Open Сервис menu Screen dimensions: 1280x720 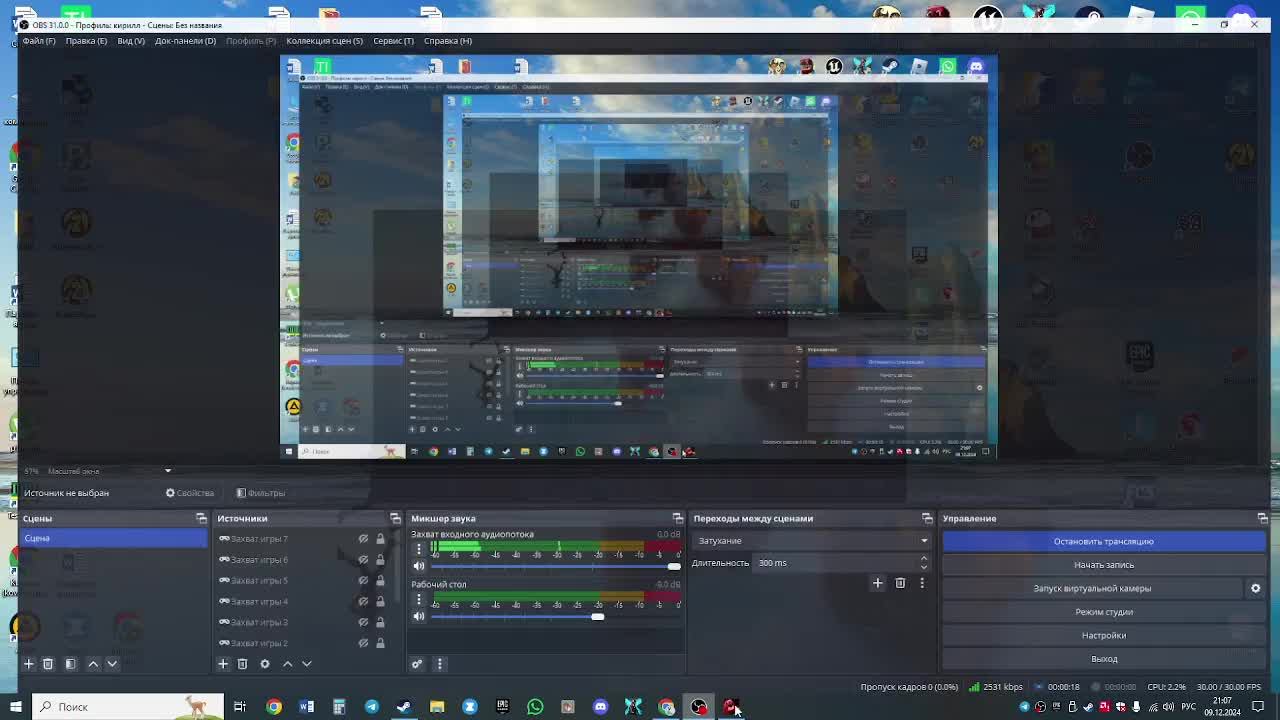click(x=393, y=41)
